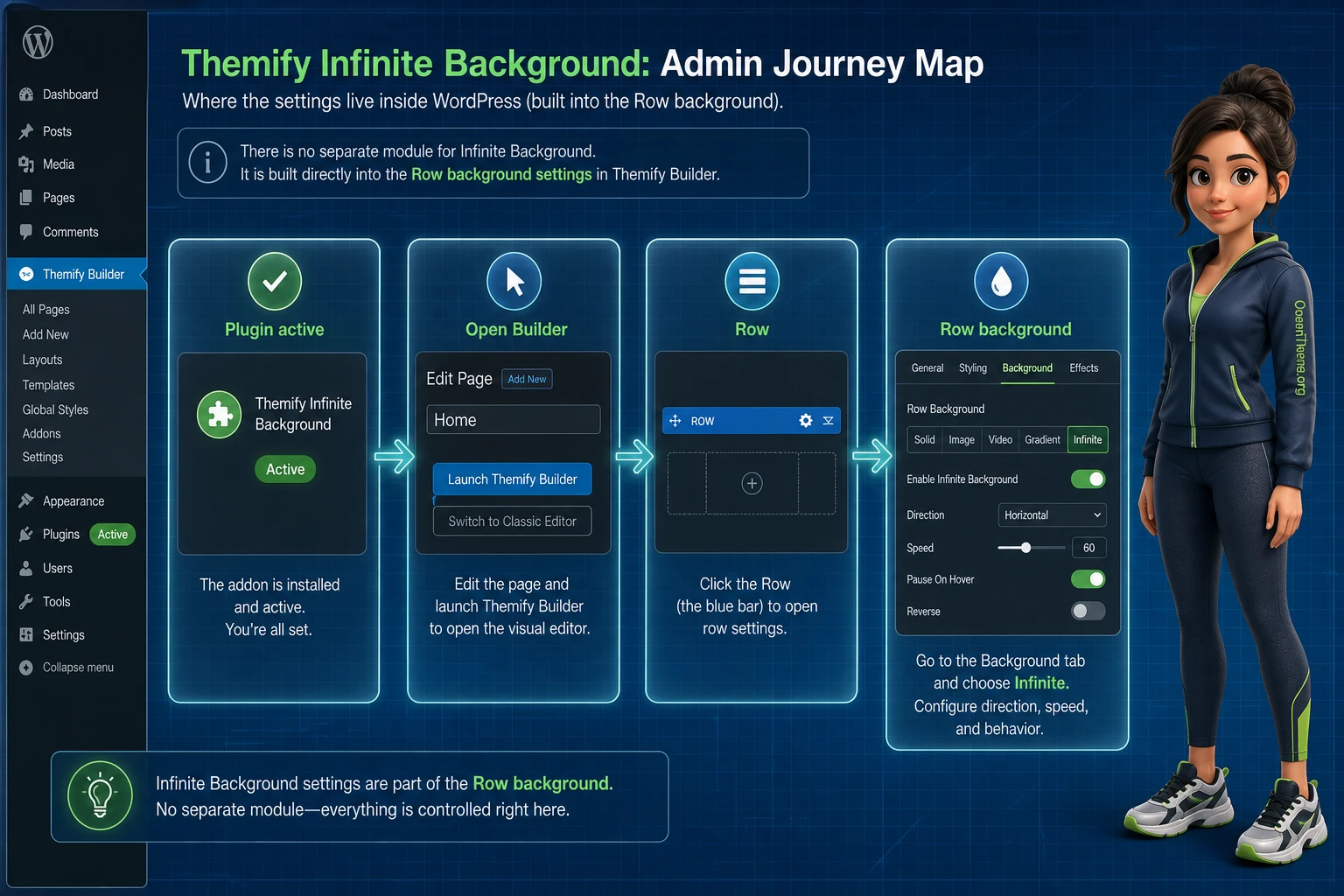Click Launch Themify Builder button
The width and height of the screenshot is (1344, 896).
(513, 479)
